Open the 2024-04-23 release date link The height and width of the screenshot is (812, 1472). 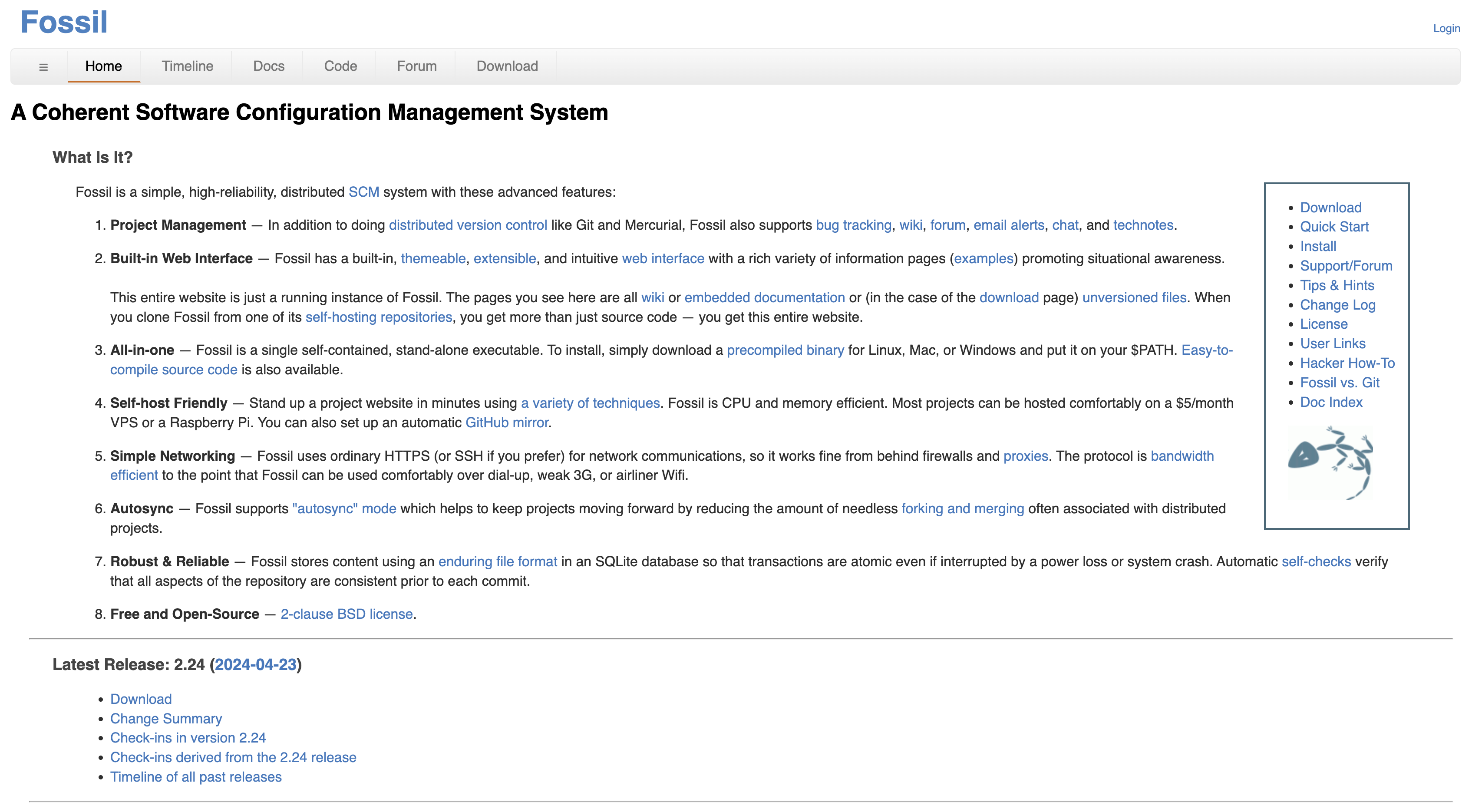click(x=255, y=664)
